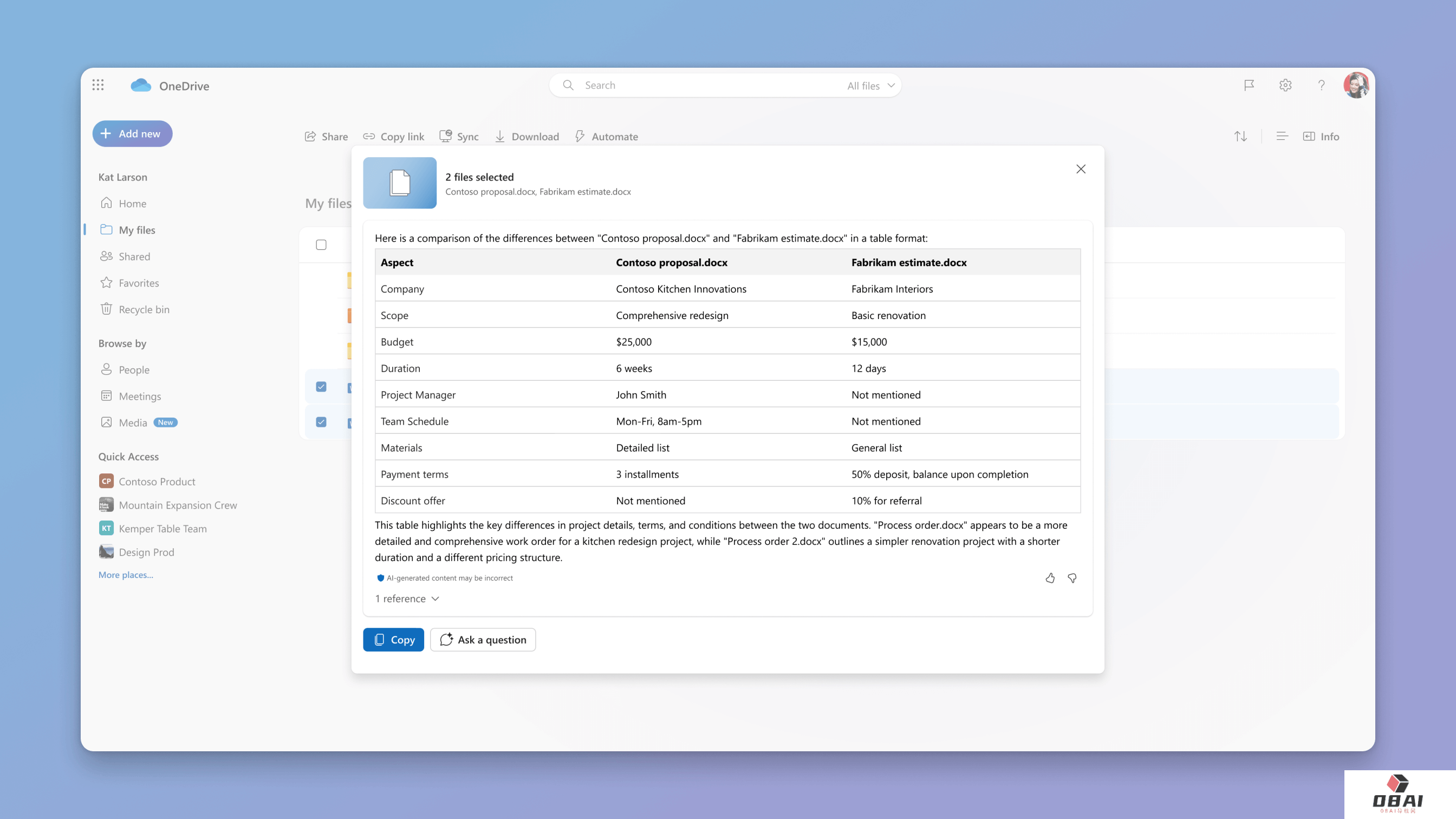Expand More places in Quick Access

(x=126, y=575)
